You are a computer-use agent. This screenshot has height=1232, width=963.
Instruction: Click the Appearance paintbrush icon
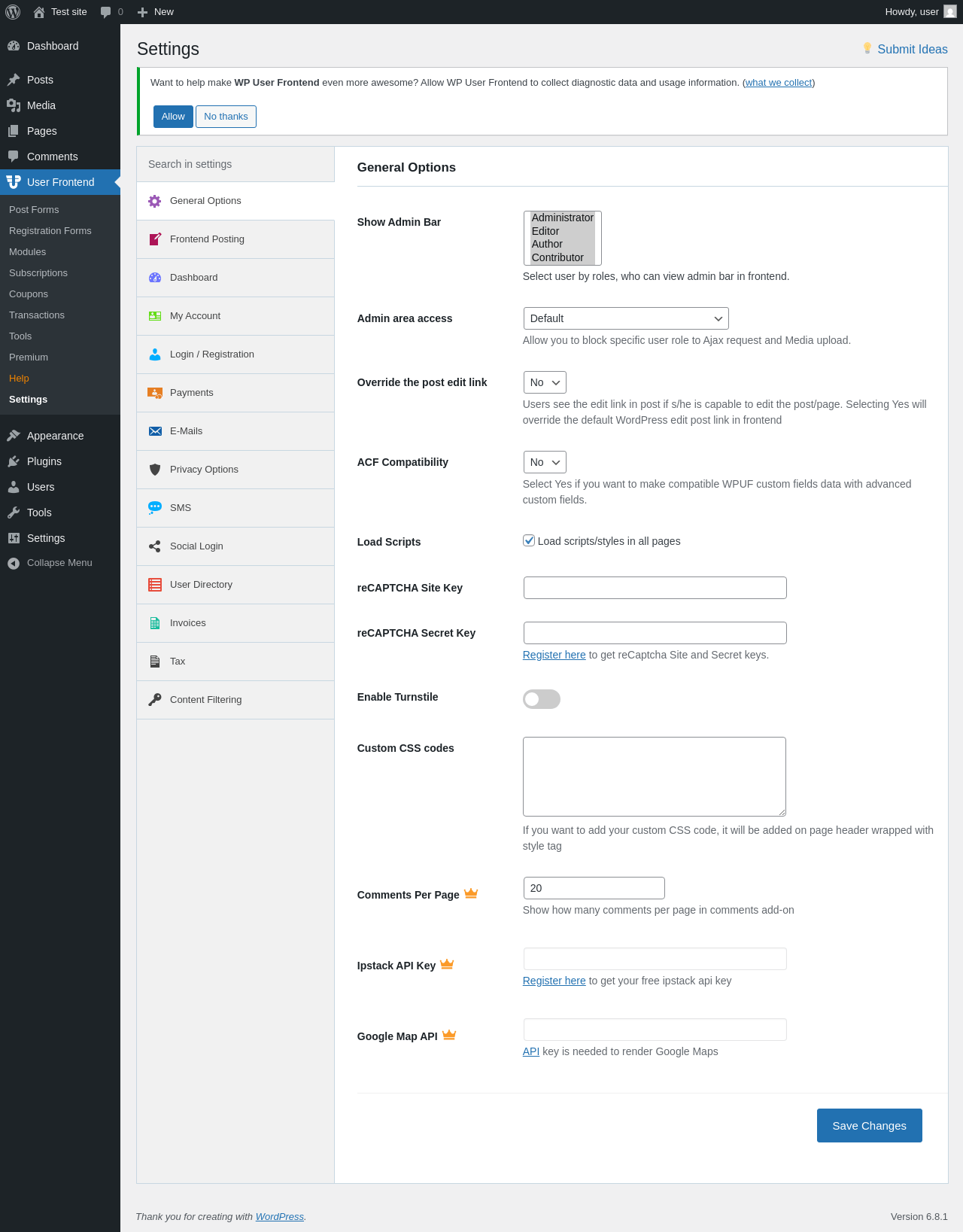coord(14,436)
